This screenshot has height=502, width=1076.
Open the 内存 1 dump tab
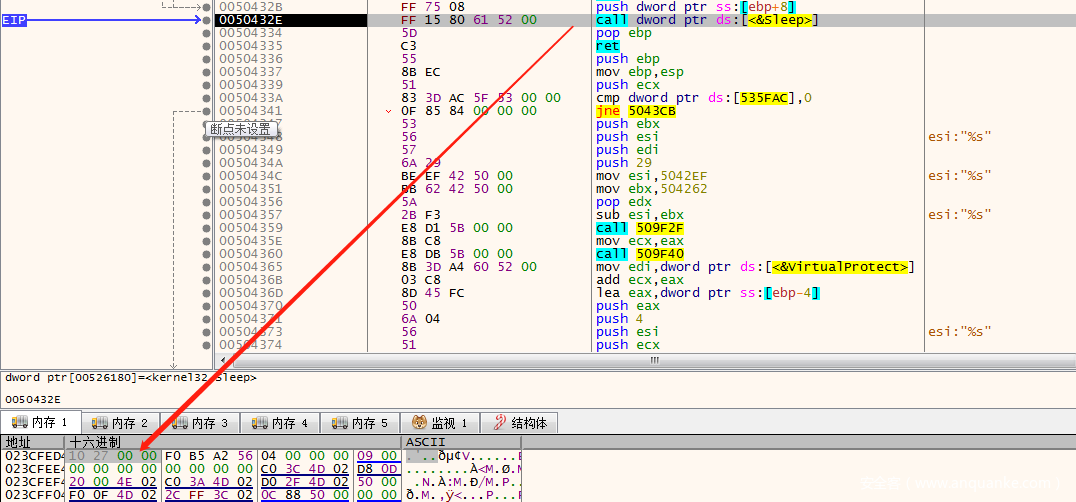coord(40,422)
